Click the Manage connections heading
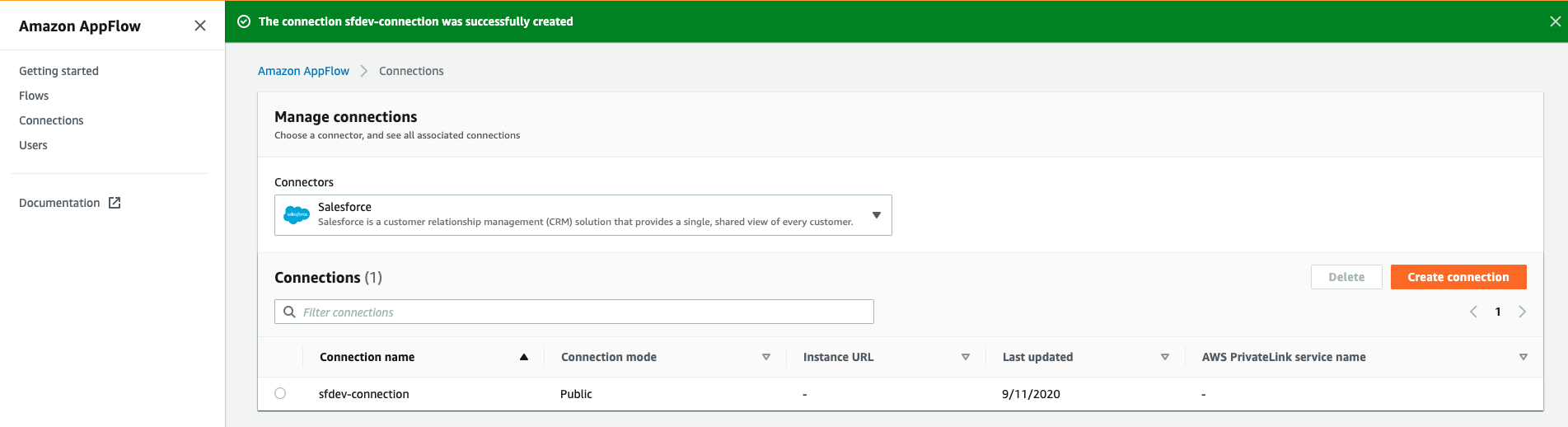 (346, 117)
